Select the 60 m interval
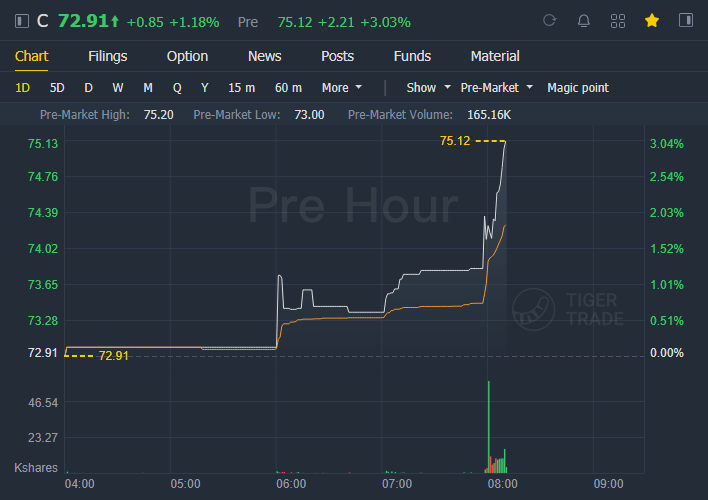Screen dimensions: 708x500 click(288, 88)
